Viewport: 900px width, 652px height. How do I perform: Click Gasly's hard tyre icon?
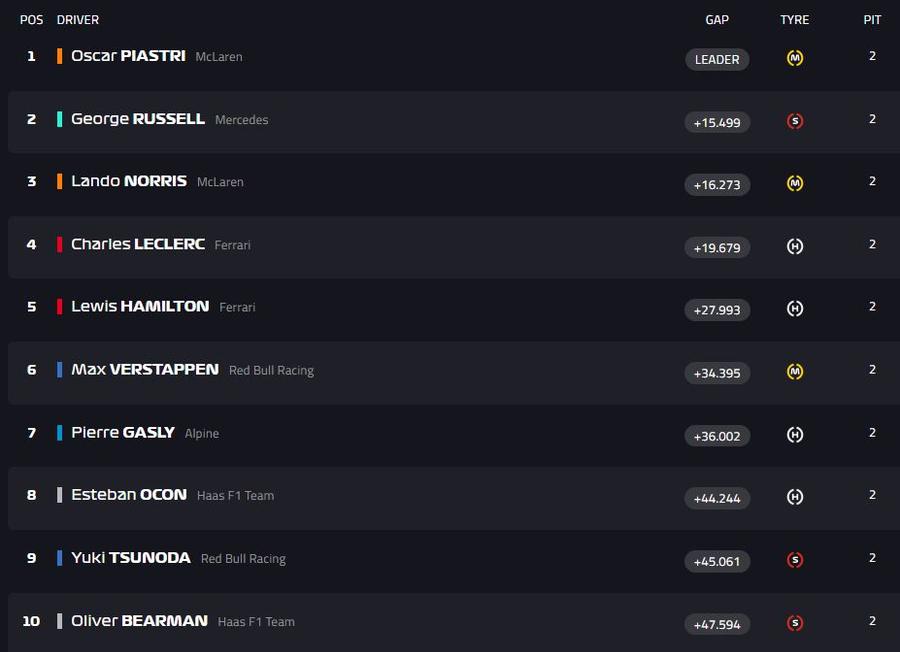point(794,435)
